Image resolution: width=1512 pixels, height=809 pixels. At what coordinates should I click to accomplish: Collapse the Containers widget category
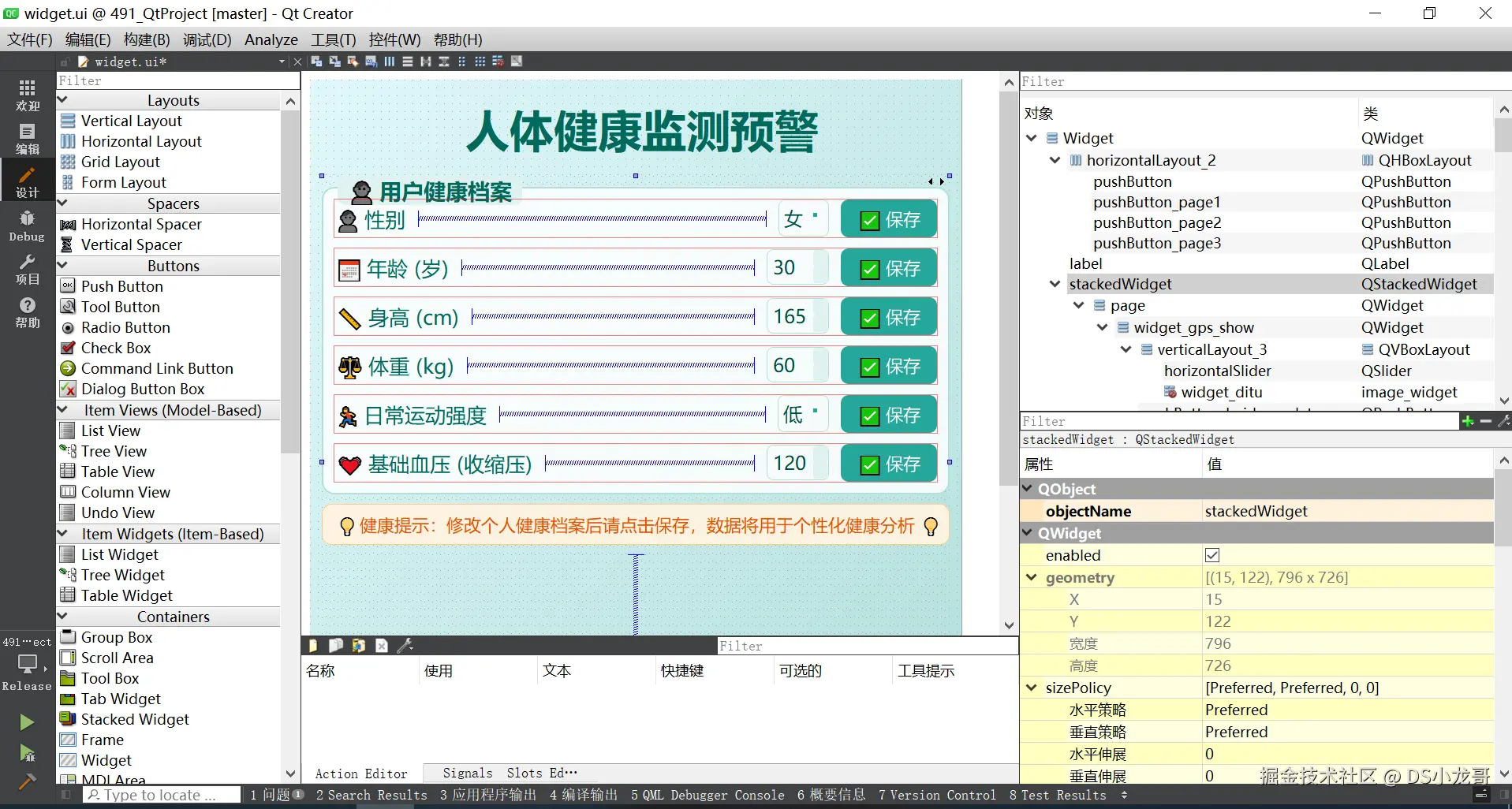pyautogui.click(x=62, y=617)
